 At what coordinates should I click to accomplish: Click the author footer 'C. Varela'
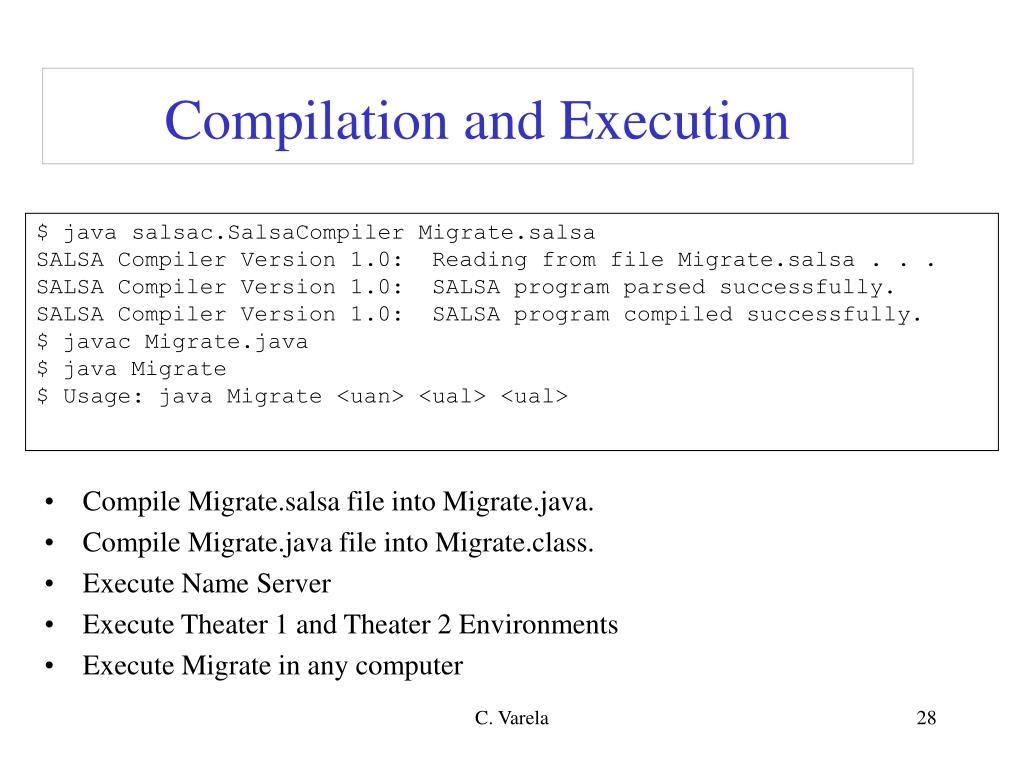[511, 718]
